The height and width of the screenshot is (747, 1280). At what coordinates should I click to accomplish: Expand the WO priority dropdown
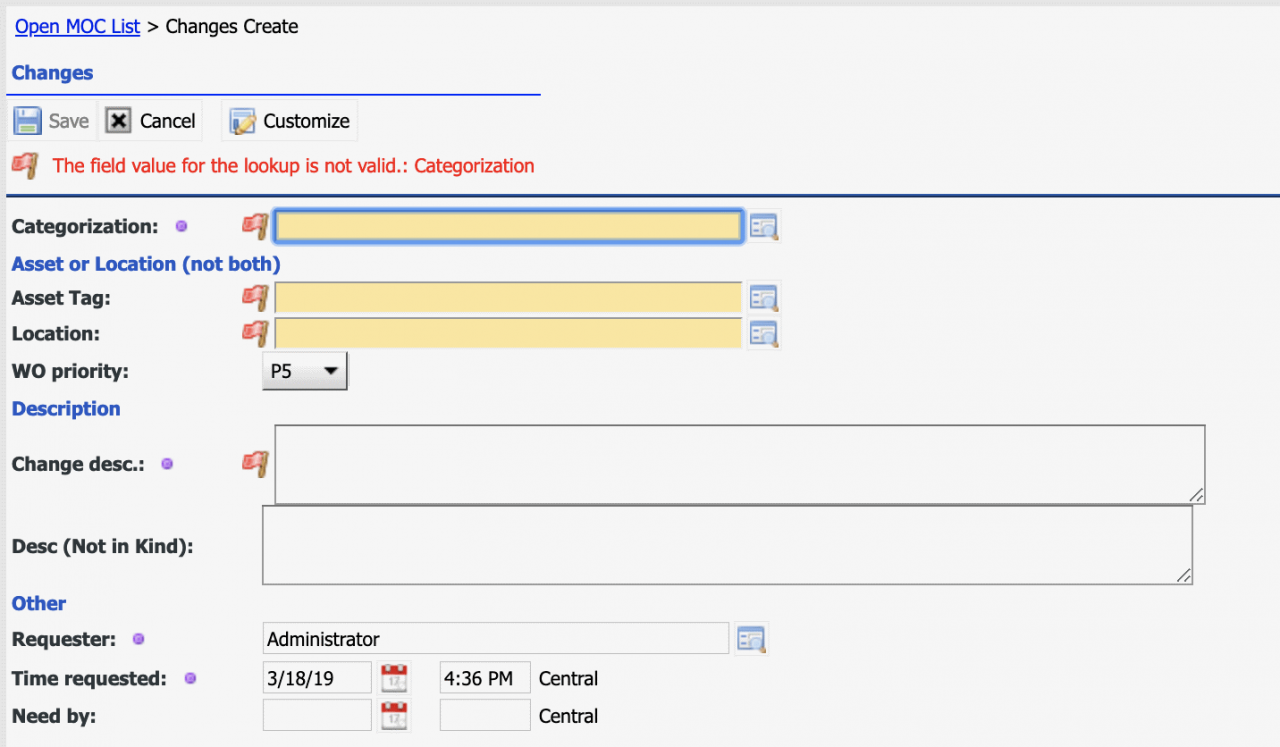click(304, 371)
